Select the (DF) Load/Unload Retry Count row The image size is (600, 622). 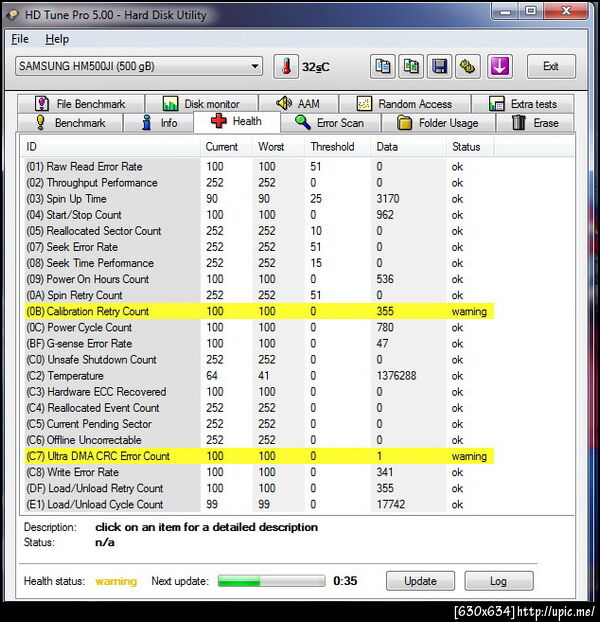tap(257, 488)
